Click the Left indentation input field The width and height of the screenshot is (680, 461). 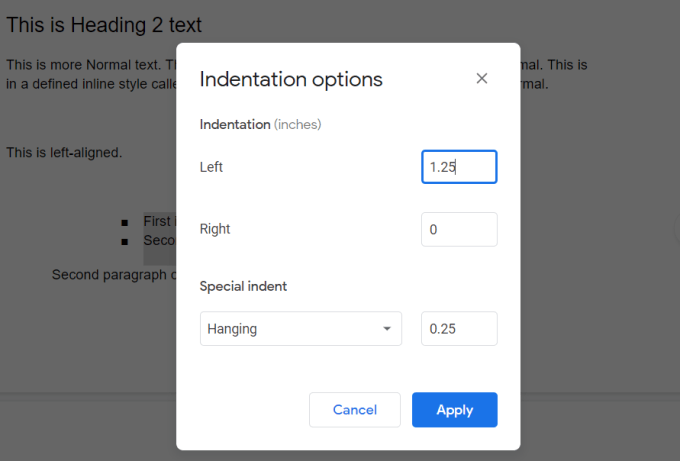459,167
